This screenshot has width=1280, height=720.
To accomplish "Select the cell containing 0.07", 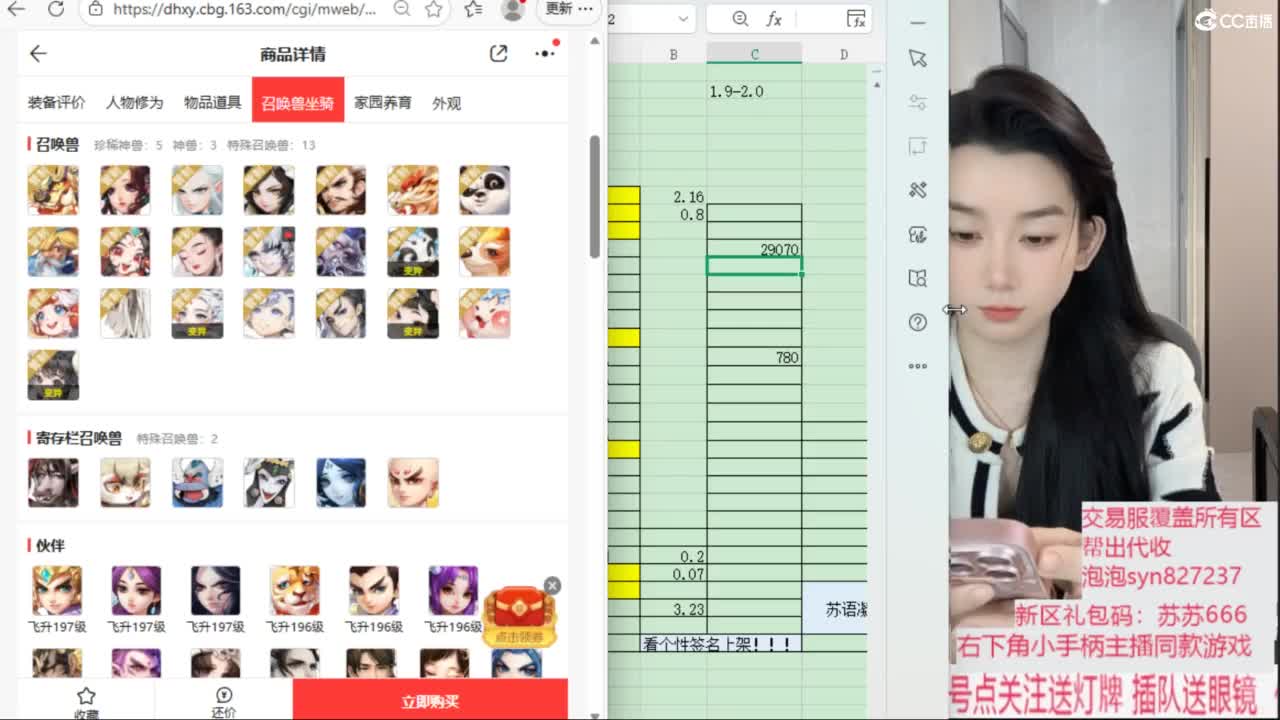I will (673, 574).
